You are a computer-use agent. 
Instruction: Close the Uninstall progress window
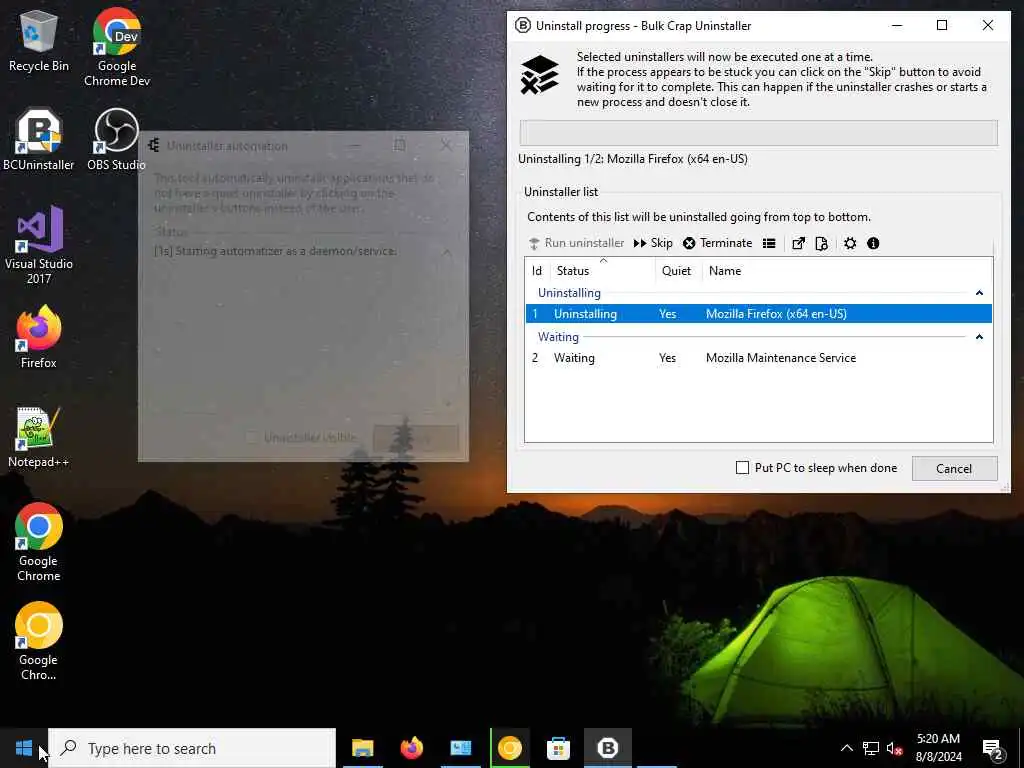987,25
